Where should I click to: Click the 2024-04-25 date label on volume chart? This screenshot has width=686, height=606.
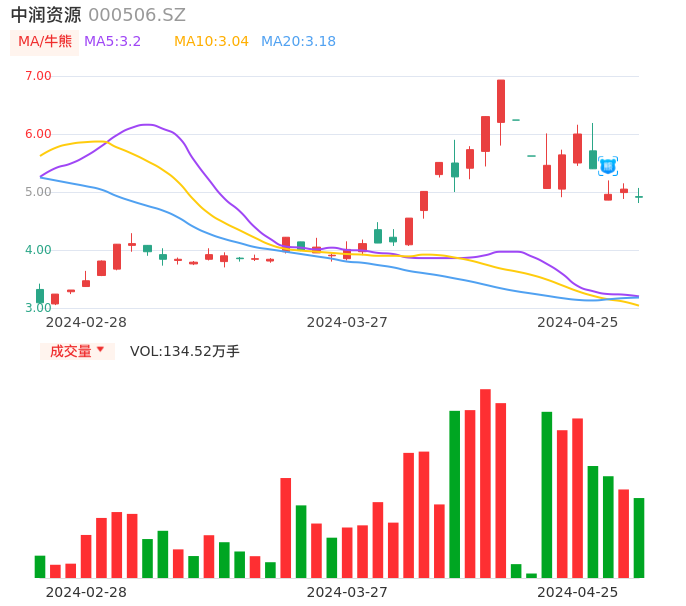(x=577, y=592)
